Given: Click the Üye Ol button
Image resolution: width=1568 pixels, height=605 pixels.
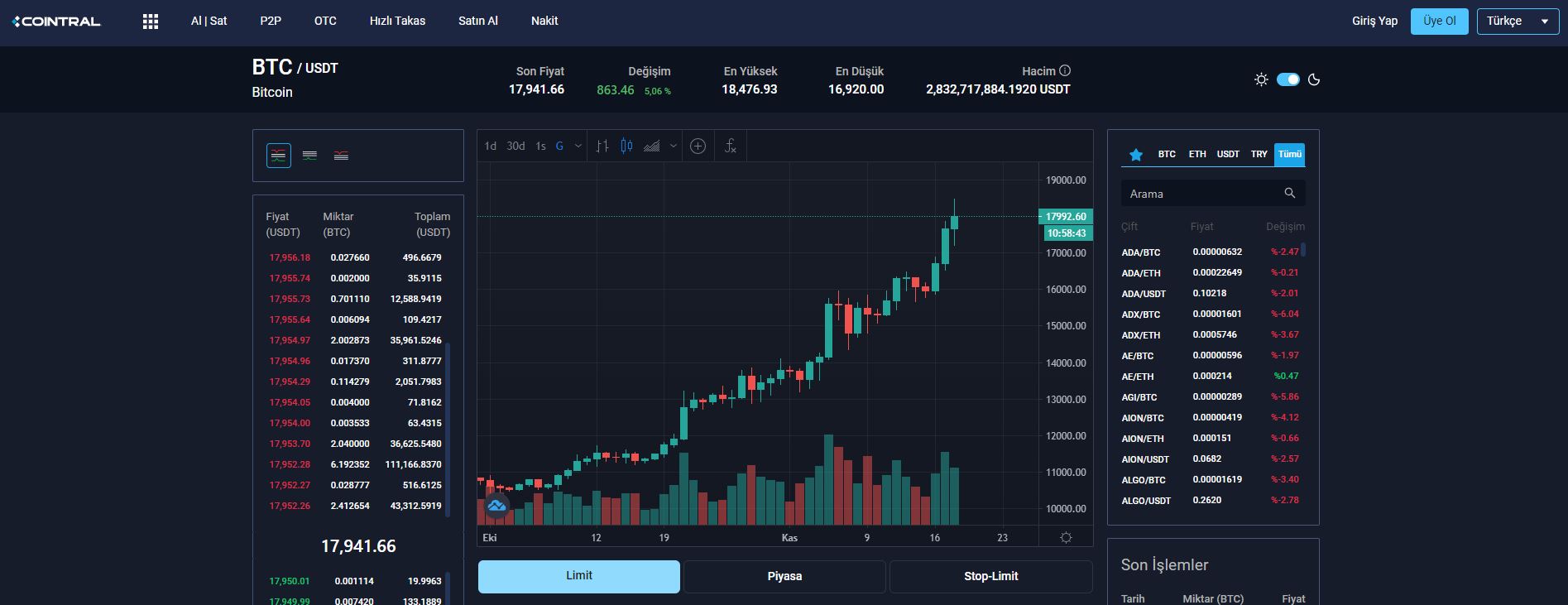Looking at the screenshot, I should 1439,21.
